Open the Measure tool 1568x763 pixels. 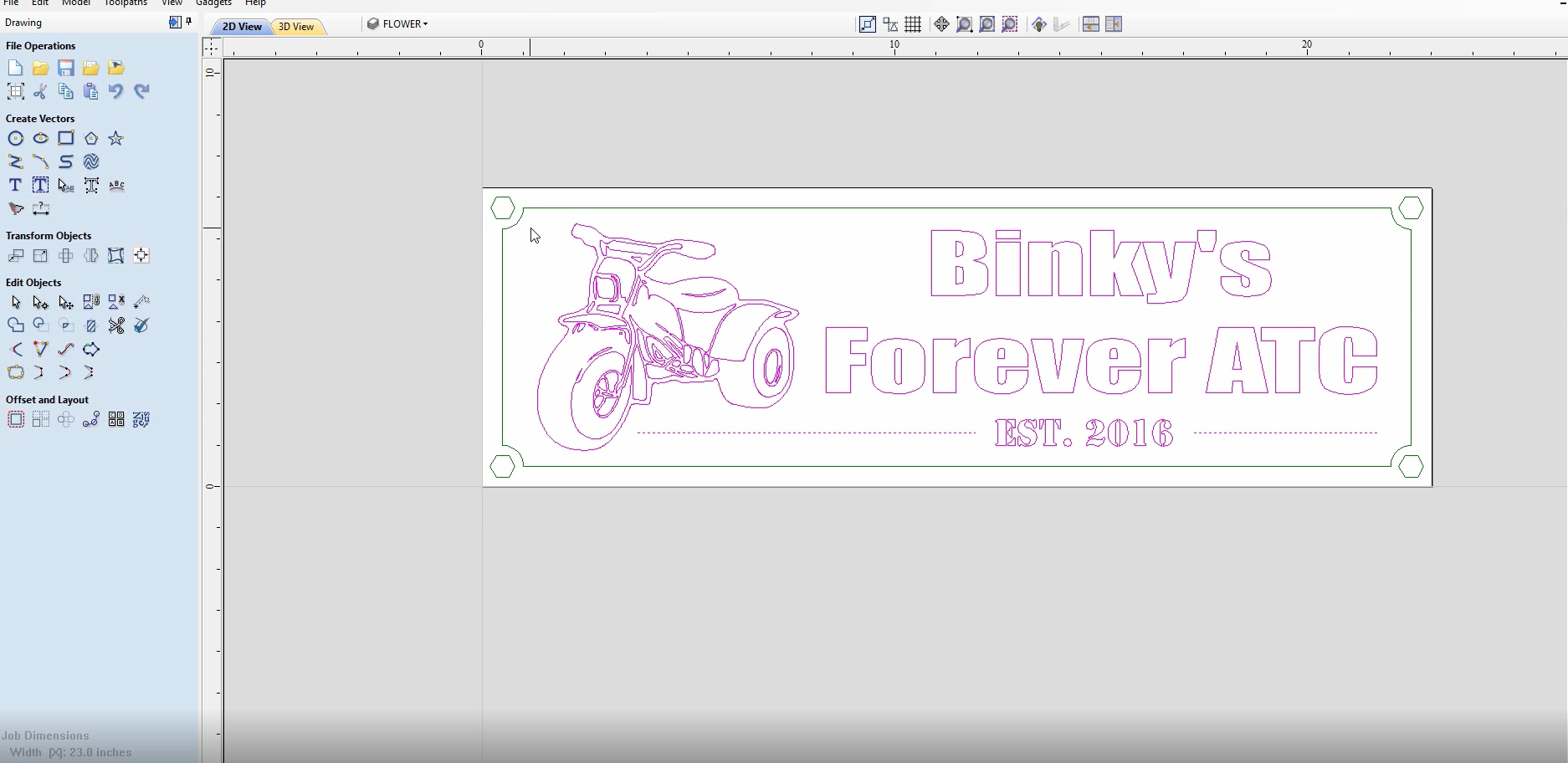coord(141,302)
